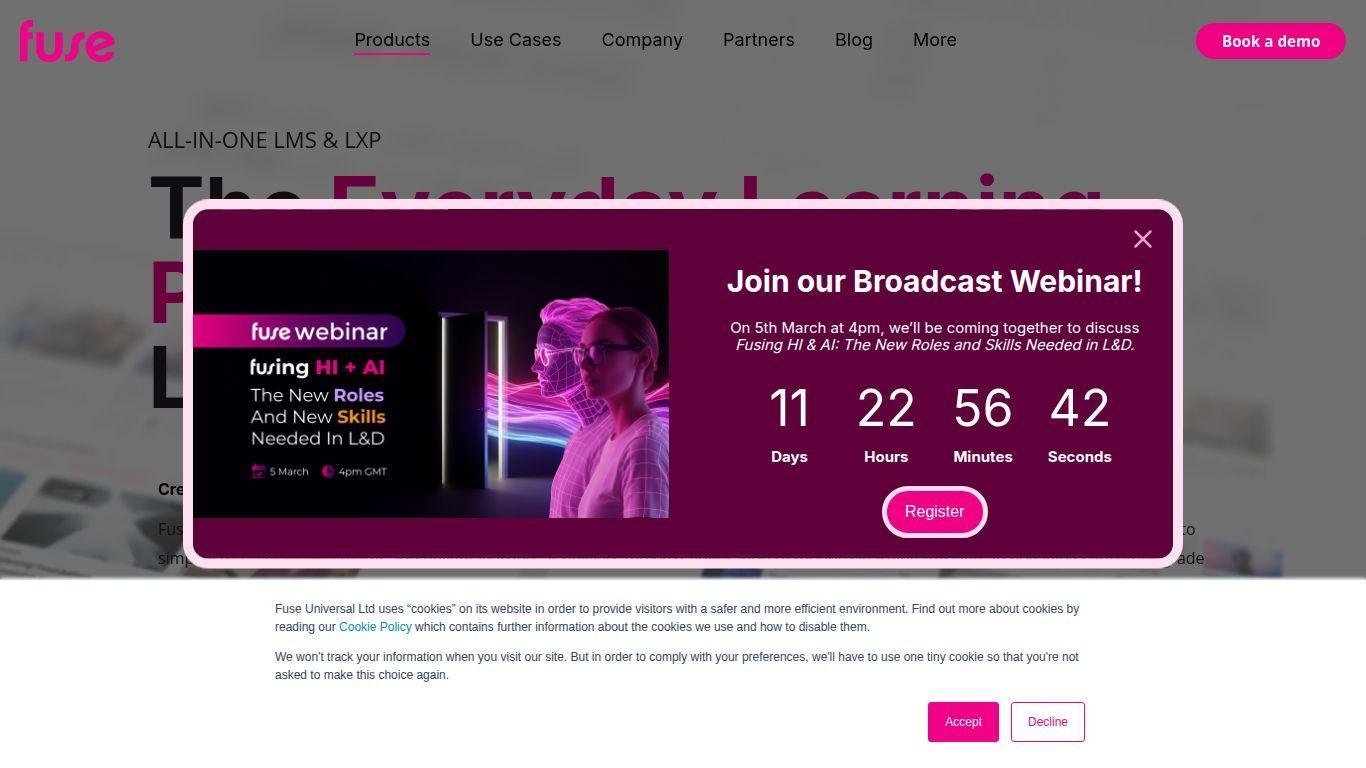Register for the Broadcast Webinar
The width and height of the screenshot is (1366, 768).
click(x=935, y=512)
